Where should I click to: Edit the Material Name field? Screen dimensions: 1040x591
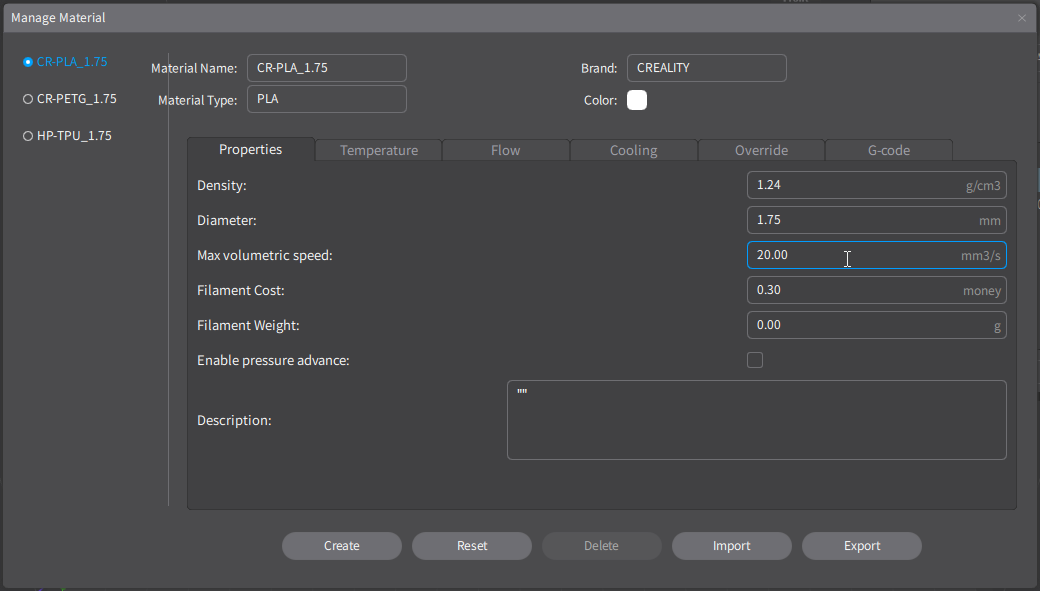point(326,68)
